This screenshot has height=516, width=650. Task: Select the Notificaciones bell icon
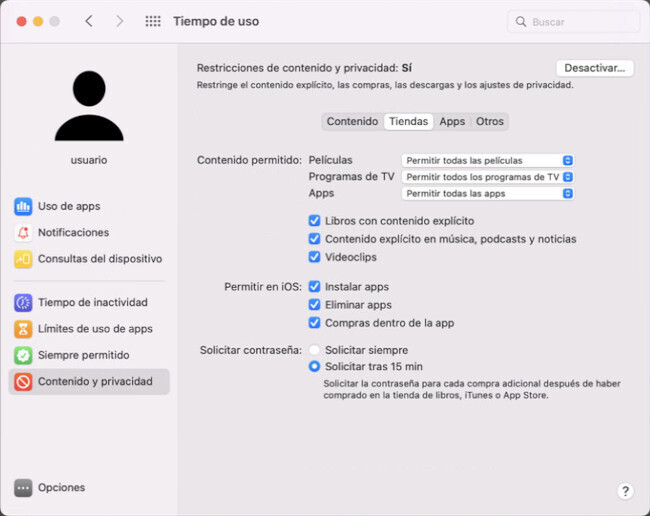[23, 233]
